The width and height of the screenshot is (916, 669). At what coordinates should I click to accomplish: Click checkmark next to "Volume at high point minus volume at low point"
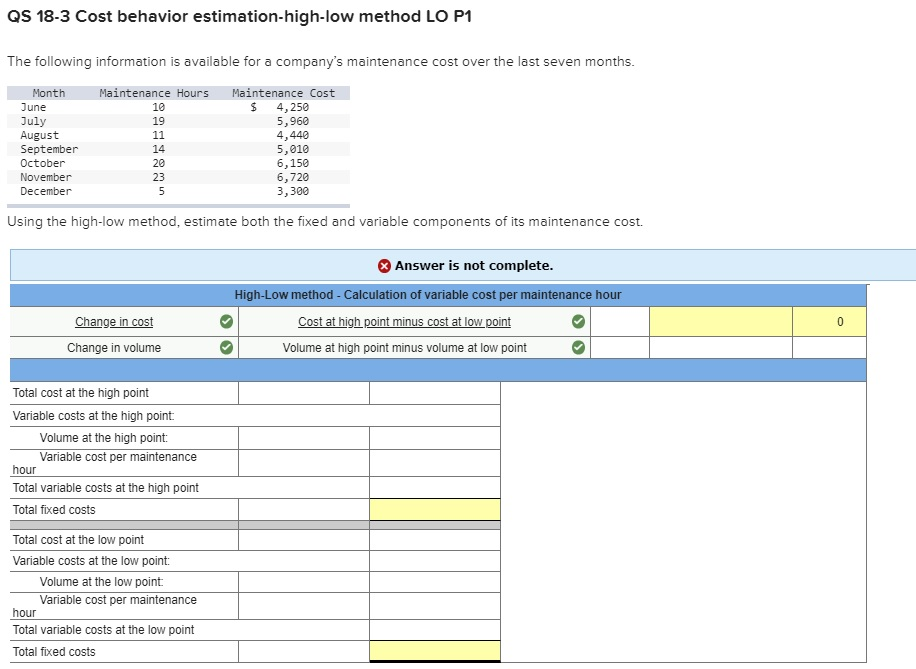pyautogui.click(x=578, y=347)
